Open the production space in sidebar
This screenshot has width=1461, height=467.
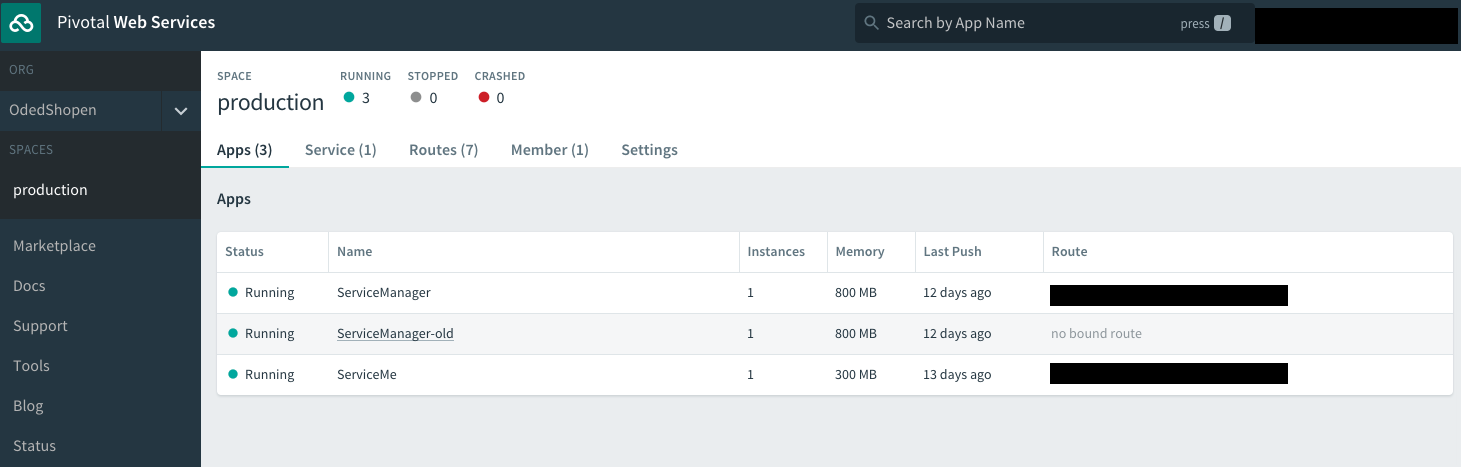click(50, 190)
